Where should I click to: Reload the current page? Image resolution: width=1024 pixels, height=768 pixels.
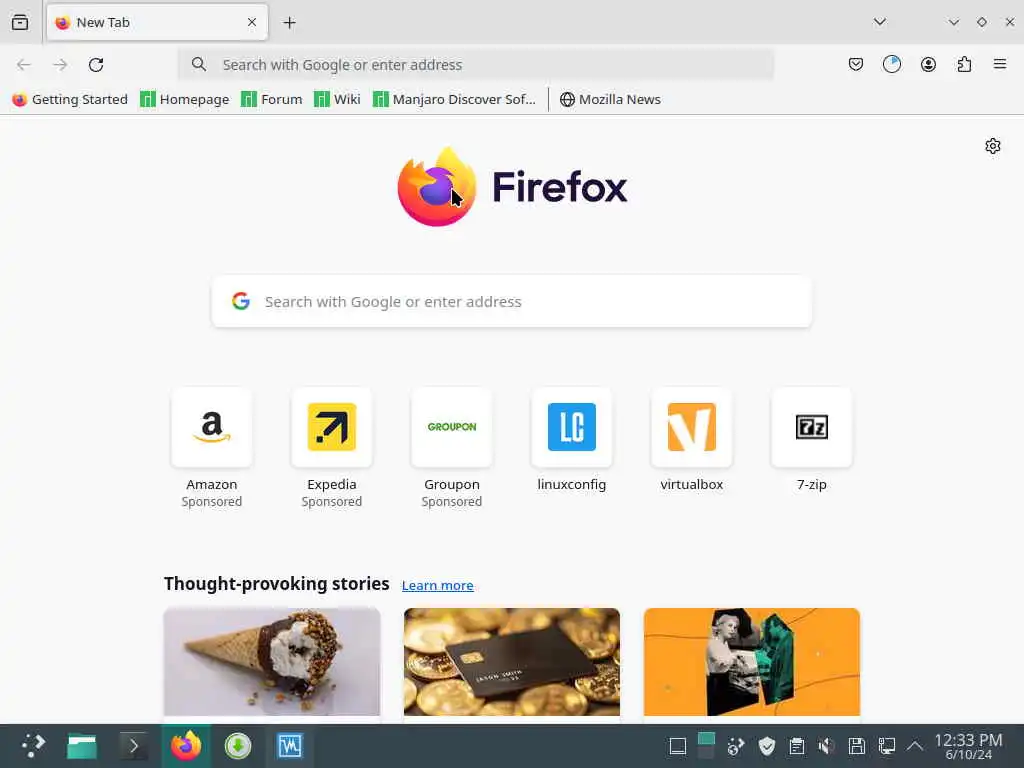pos(96,65)
